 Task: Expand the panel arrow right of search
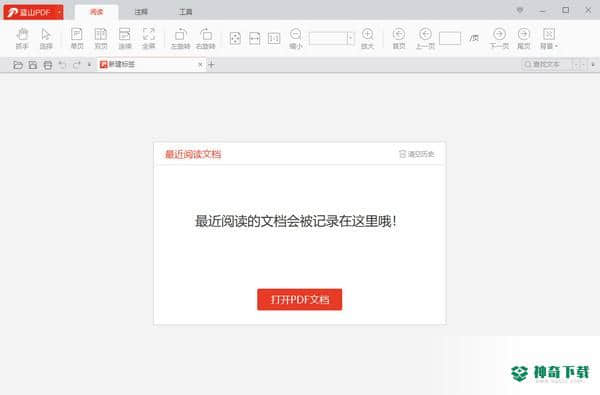coord(593,65)
